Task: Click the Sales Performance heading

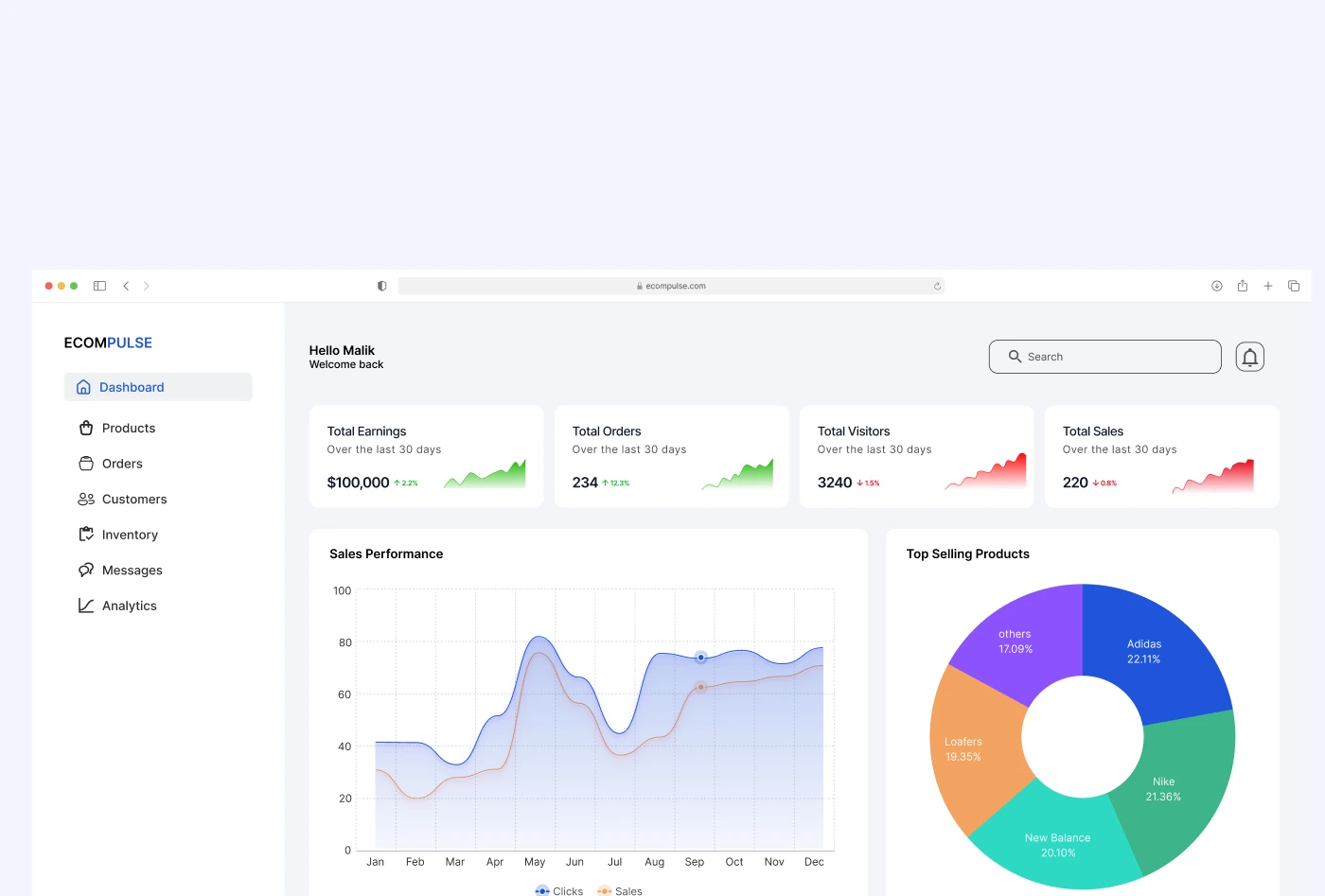Action: coord(386,554)
